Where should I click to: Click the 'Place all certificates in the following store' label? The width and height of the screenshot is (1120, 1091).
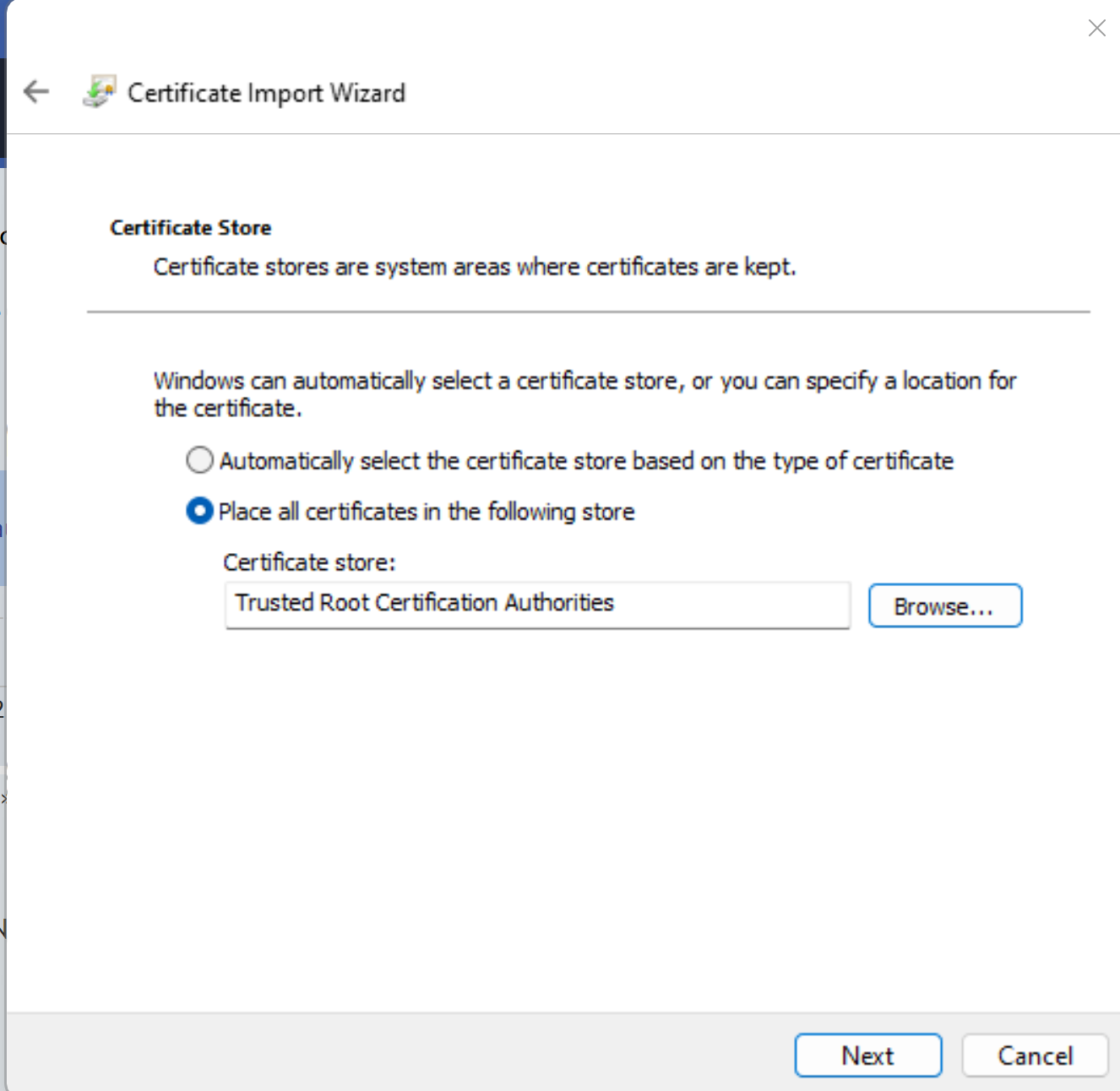(x=427, y=512)
